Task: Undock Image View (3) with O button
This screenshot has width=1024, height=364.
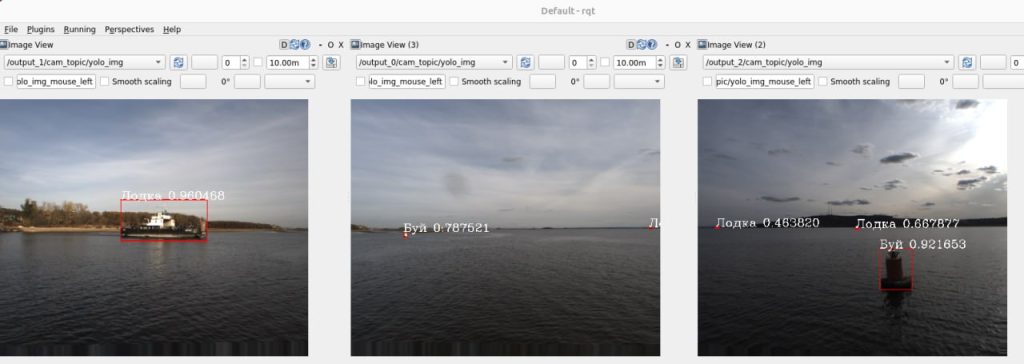Action: pos(677,45)
